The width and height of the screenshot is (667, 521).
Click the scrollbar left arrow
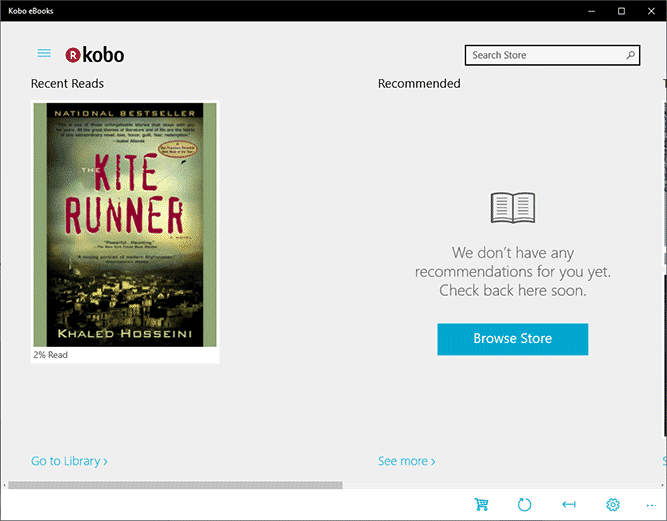(x=4, y=485)
